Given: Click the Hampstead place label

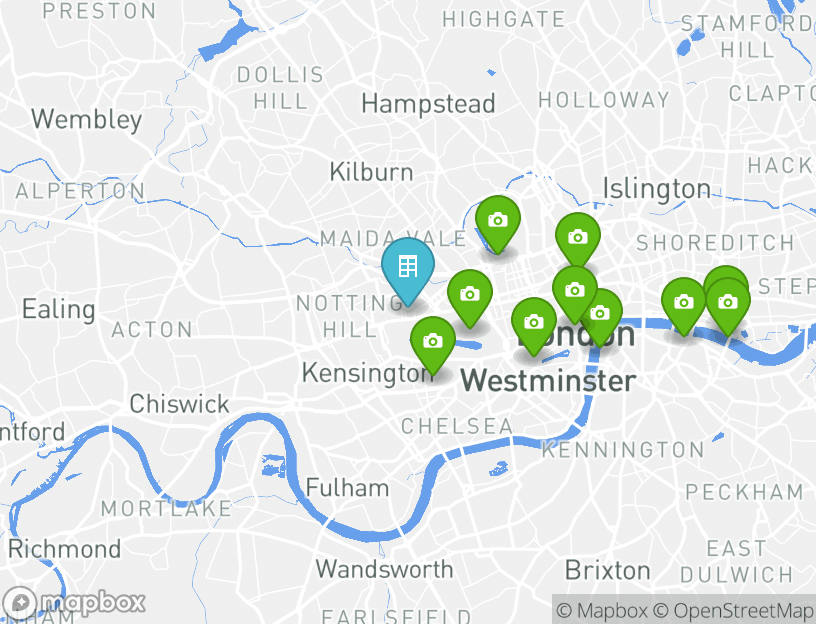Looking at the screenshot, I should click(428, 104).
